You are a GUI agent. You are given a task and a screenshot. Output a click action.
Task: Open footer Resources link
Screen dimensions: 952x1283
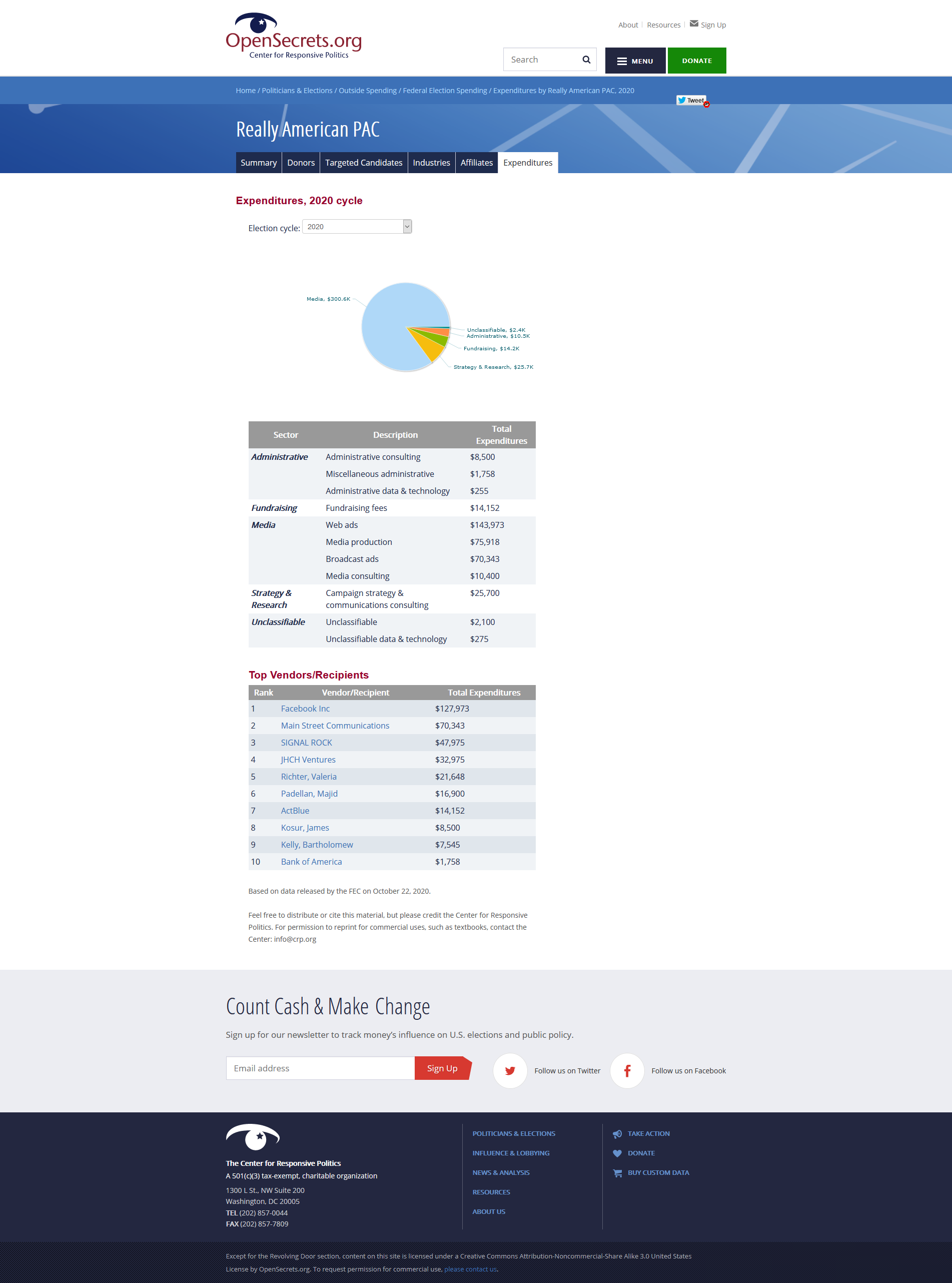[x=491, y=1192]
